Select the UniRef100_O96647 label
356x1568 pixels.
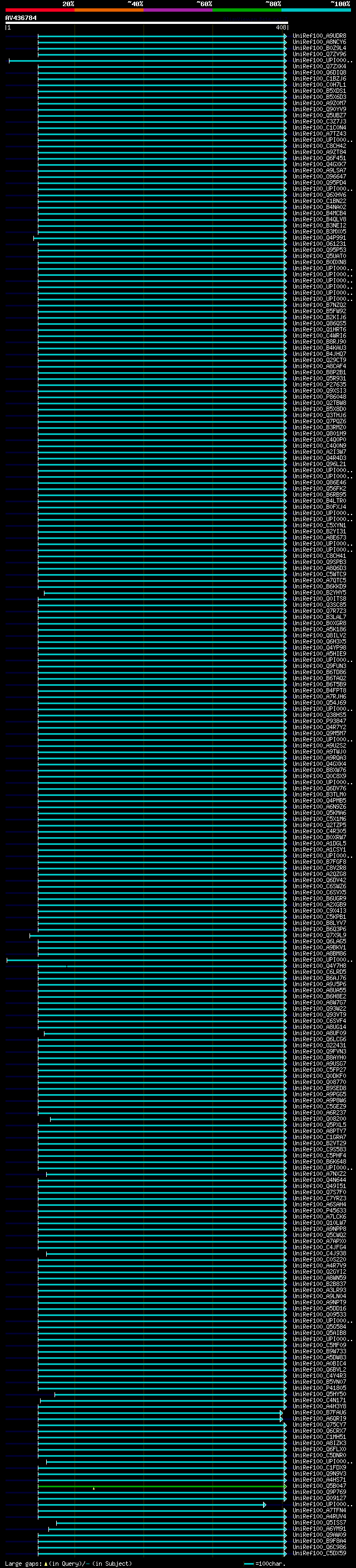[319, 176]
